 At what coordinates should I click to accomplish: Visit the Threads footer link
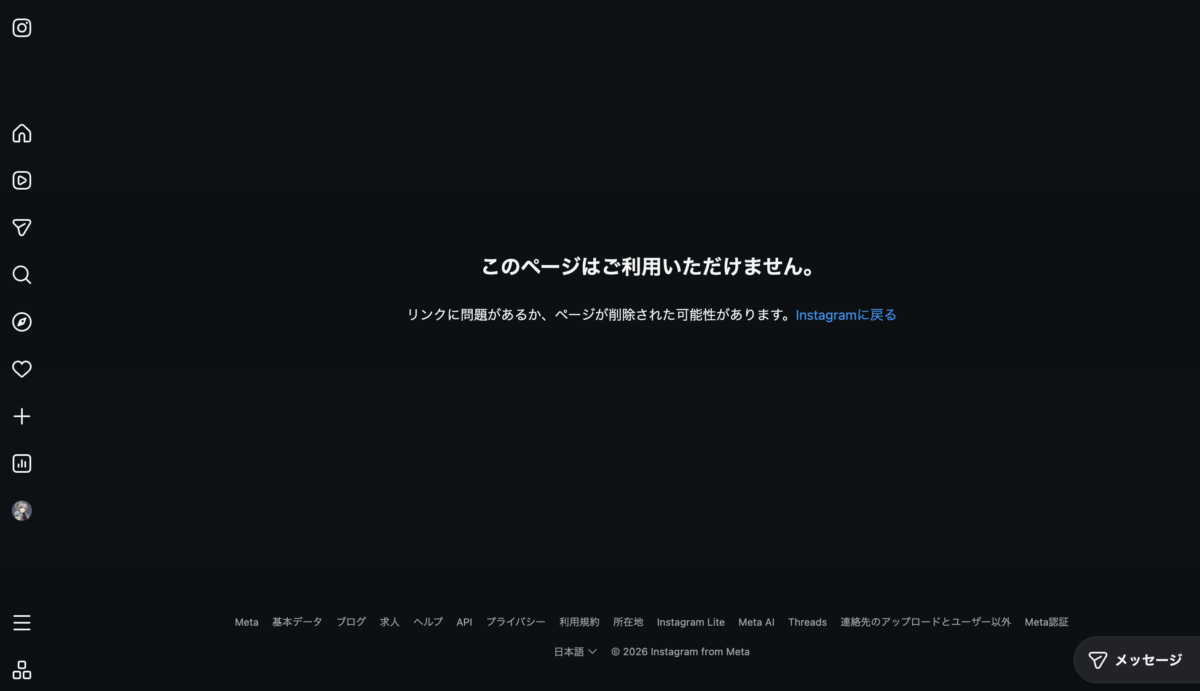(807, 622)
